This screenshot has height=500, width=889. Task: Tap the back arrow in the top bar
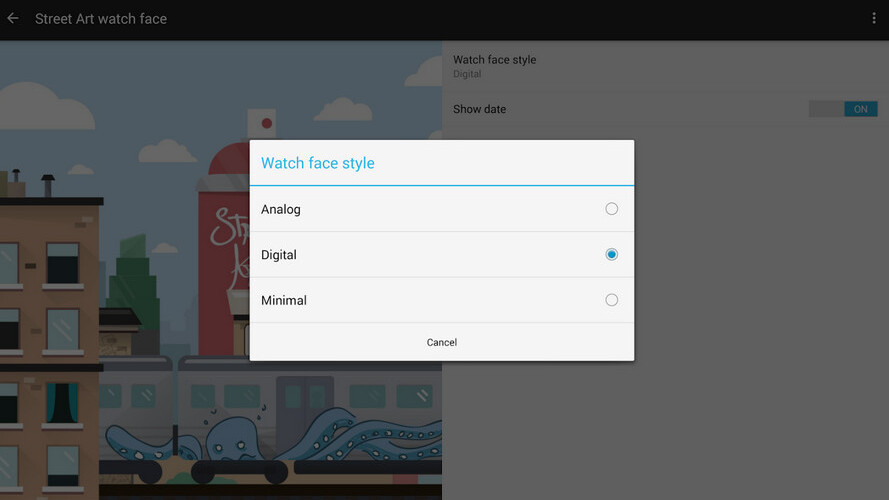pyautogui.click(x=13, y=19)
